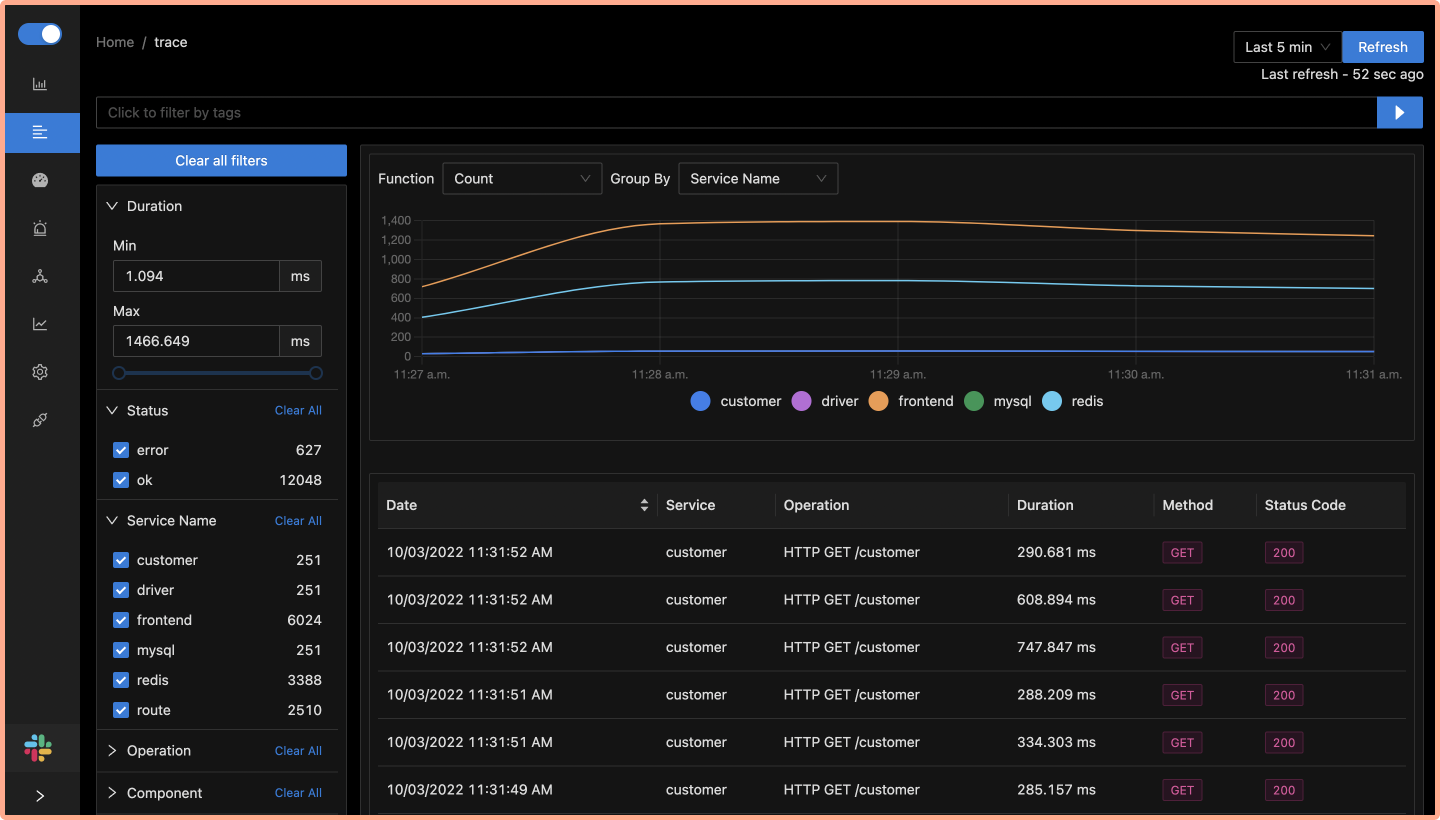Open the dashboard gauge icon in sidebar
The height and width of the screenshot is (820, 1440).
click(40, 181)
